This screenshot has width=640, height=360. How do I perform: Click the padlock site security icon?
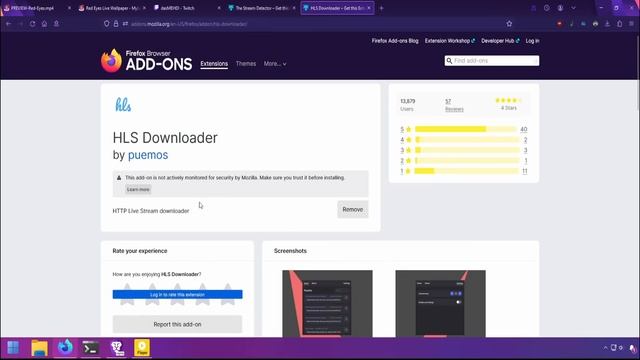pyautogui.click(x=116, y=24)
